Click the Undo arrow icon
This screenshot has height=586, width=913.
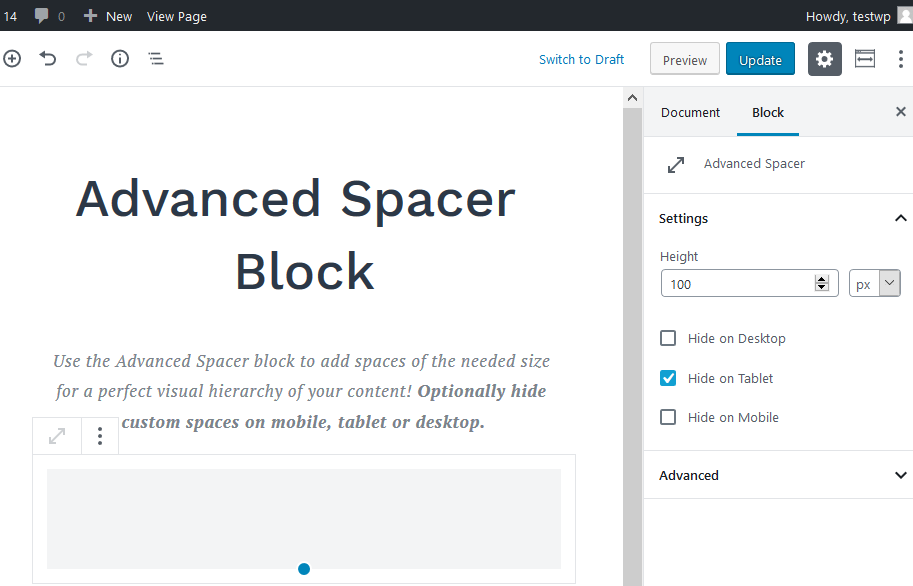tap(48, 59)
